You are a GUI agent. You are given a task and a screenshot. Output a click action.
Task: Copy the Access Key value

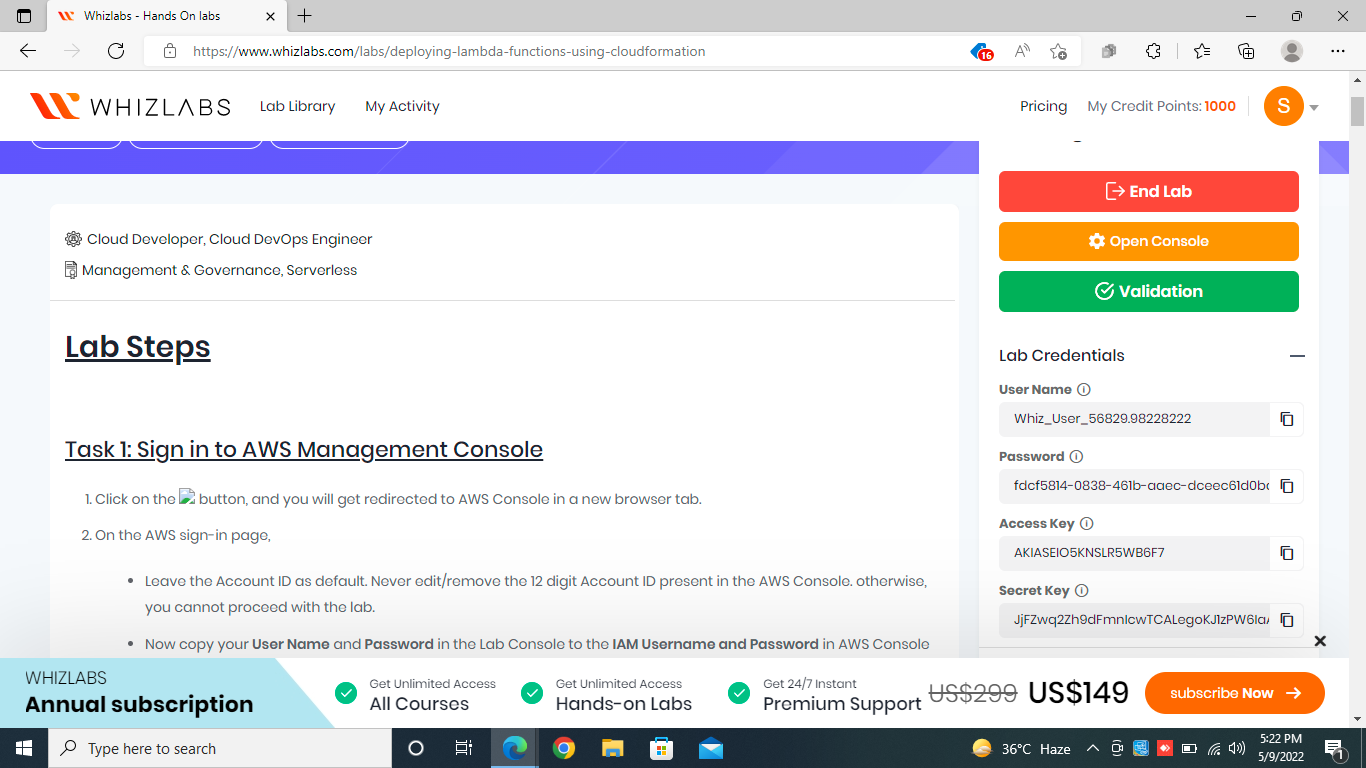click(1286, 553)
